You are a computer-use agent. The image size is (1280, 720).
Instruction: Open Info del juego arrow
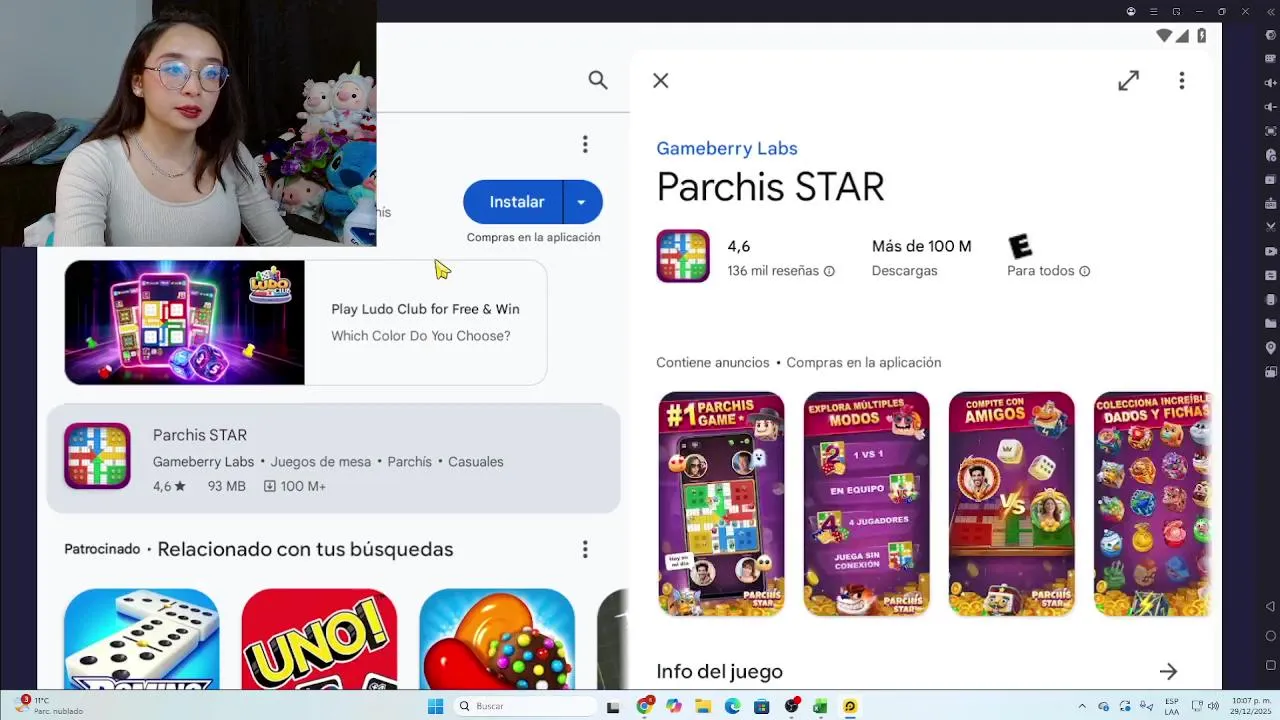1168,672
